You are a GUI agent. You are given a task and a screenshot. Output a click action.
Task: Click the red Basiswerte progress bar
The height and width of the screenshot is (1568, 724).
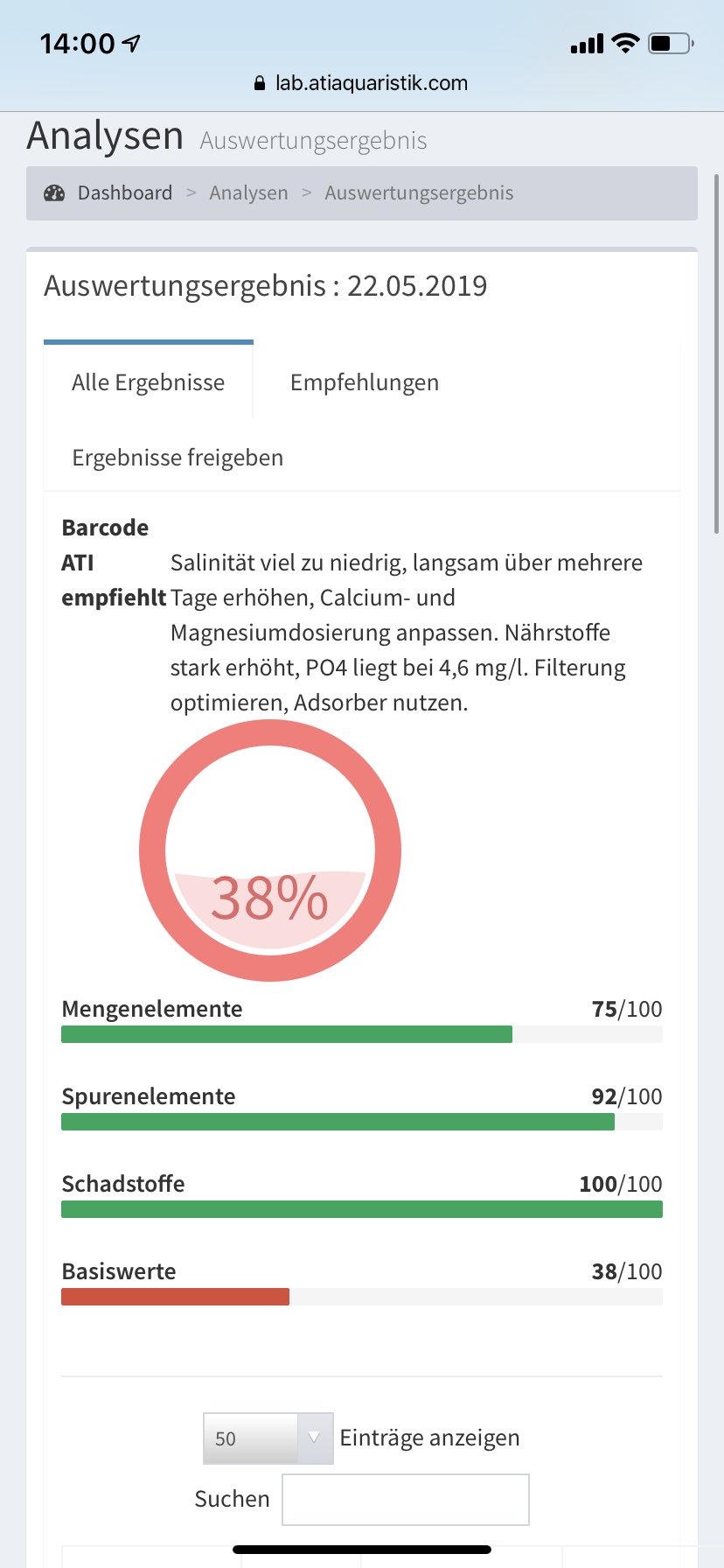coord(175,1297)
